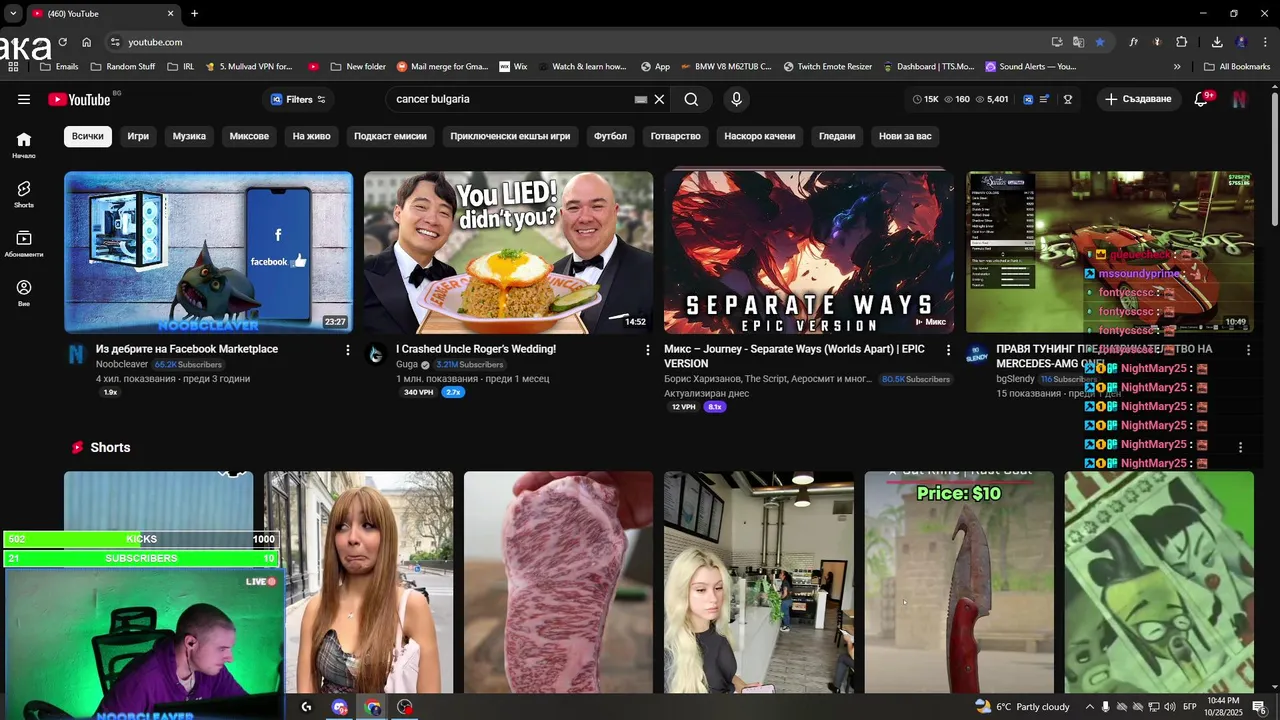The image size is (1280, 720).
Task: Select the Миксове filter chip
Action: [x=249, y=136]
